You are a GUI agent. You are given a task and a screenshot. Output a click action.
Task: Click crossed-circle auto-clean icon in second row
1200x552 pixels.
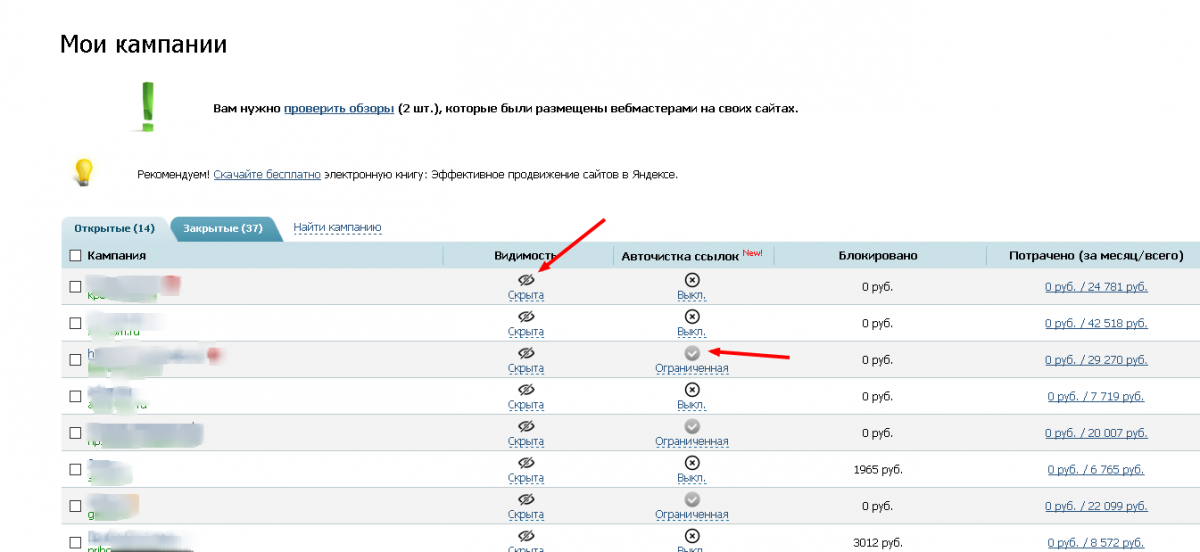[x=691, y=317]
